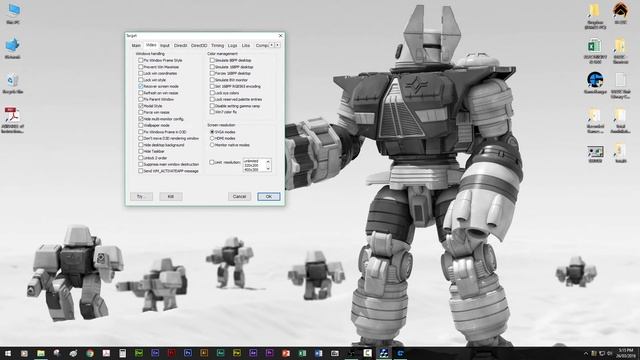
Task: Open the DirectX tab
Action: point(180,46)
